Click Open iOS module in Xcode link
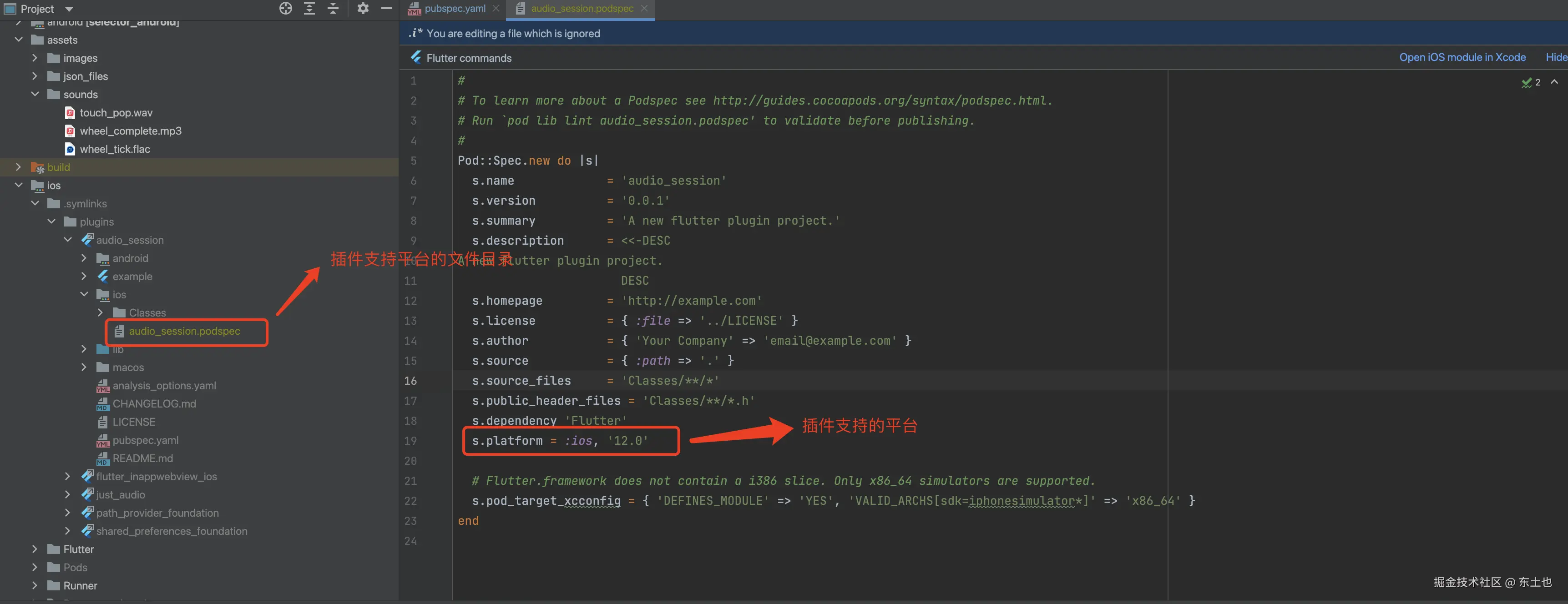This screenshot has height=604, width=1568. pos(1462,57)
